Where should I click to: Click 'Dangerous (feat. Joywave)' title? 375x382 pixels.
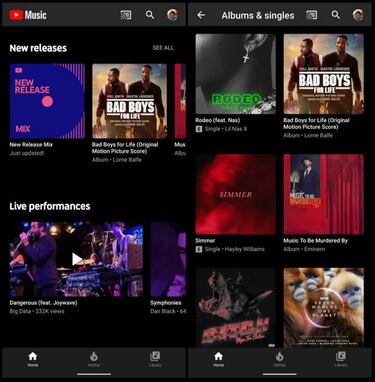(x=43, y=303)
